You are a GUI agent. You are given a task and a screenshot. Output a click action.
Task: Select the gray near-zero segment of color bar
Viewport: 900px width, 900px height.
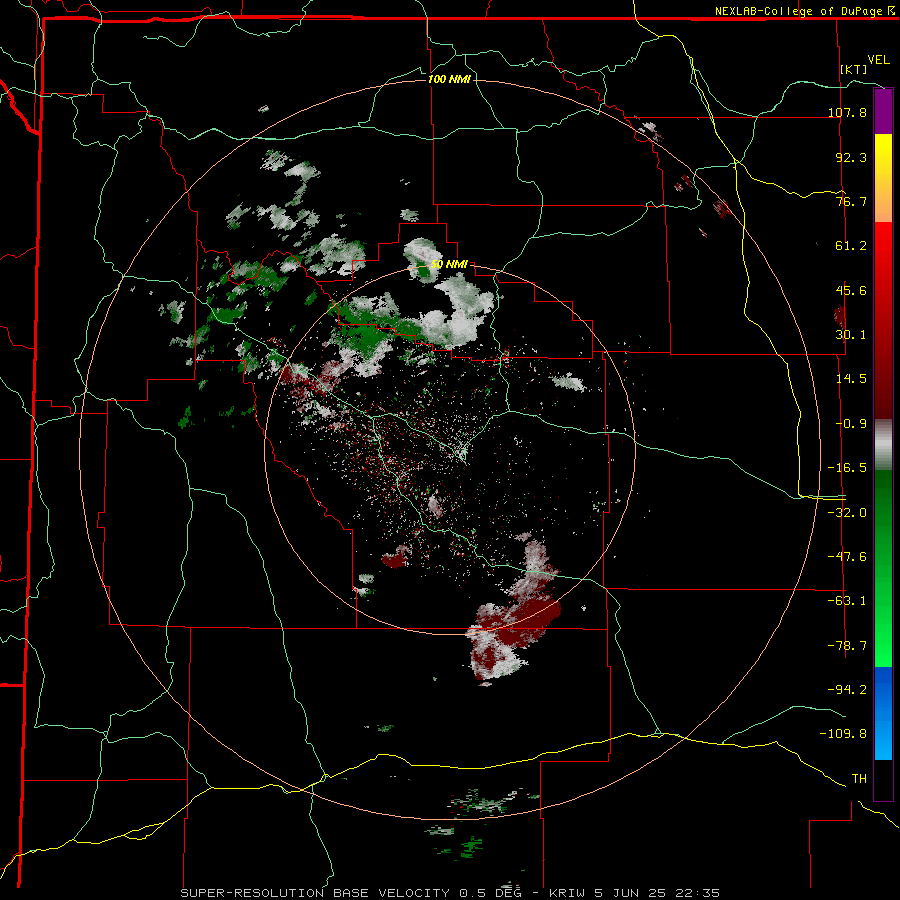click(883, 445)
